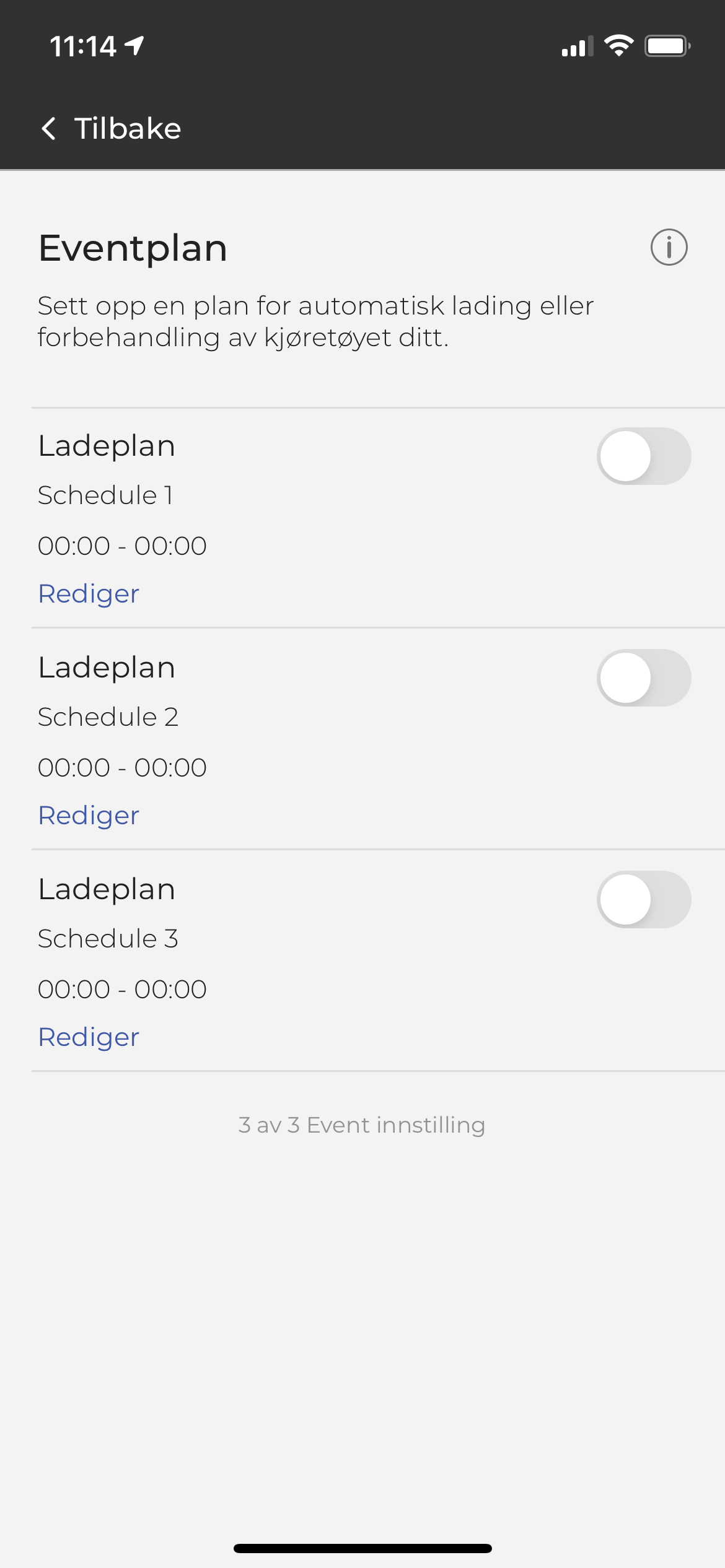725x1568 pixels.
Task: Open the Eventplan info icon
Action: coord(669,247)
